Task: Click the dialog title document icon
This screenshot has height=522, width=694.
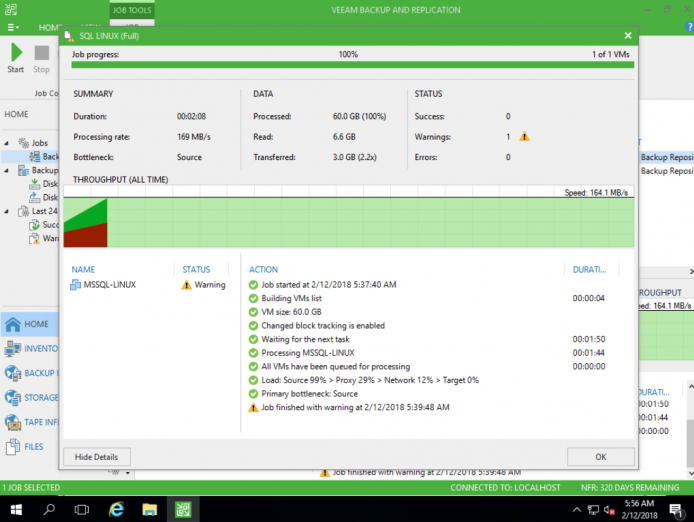Action: coord(69,36)
